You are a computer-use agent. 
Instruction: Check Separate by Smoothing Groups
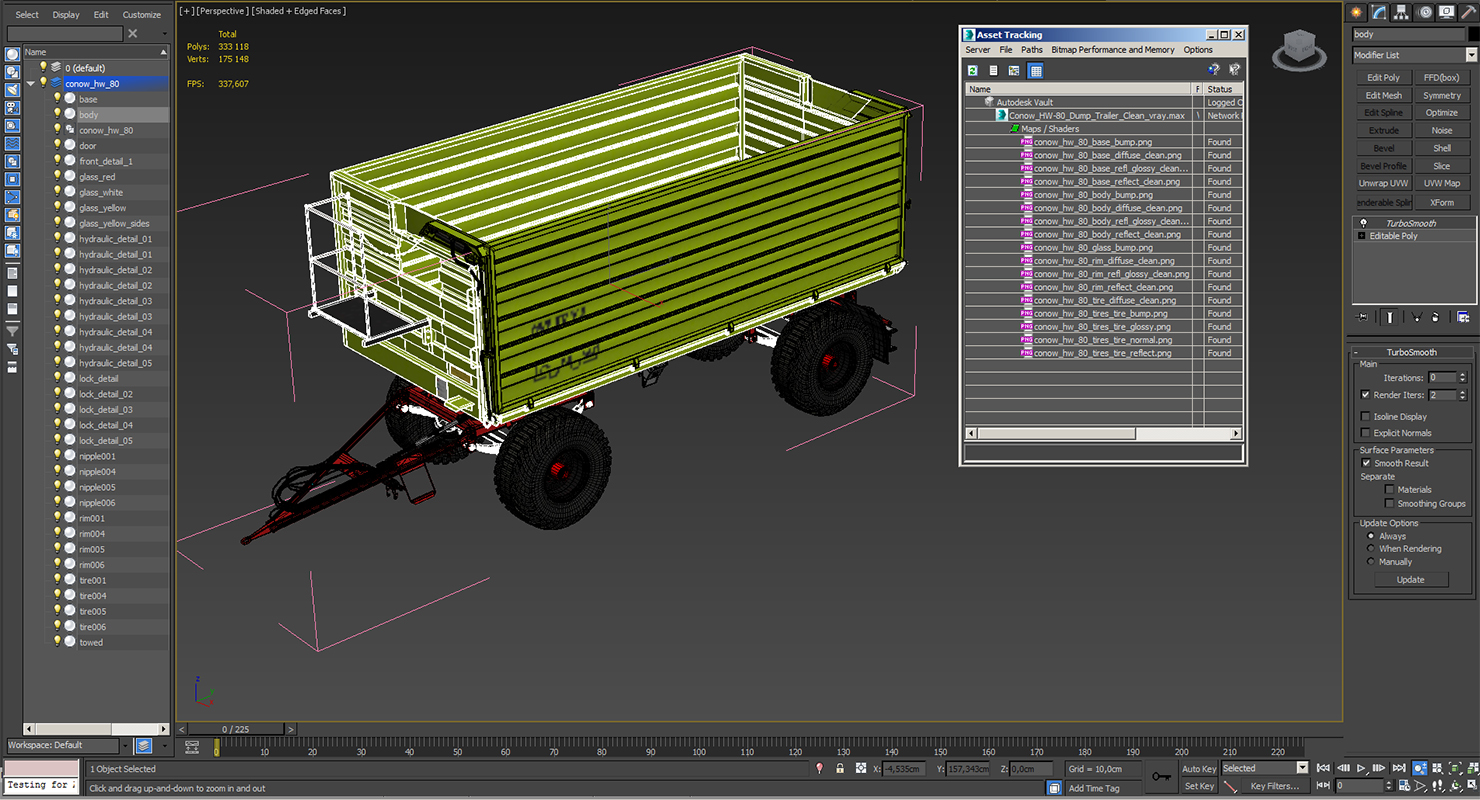(1390, 503)
